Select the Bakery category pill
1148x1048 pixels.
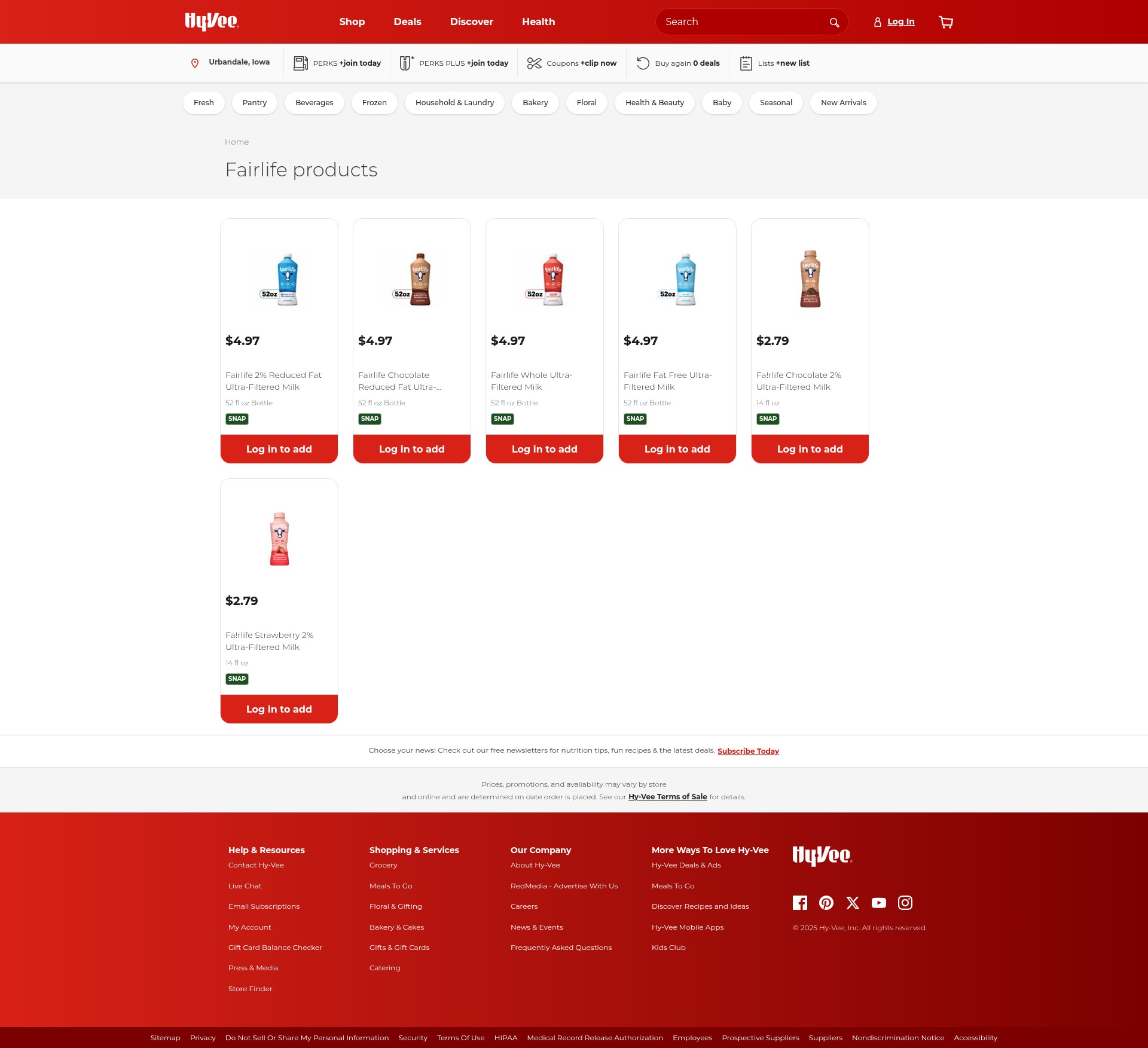(x=535, y=103)
